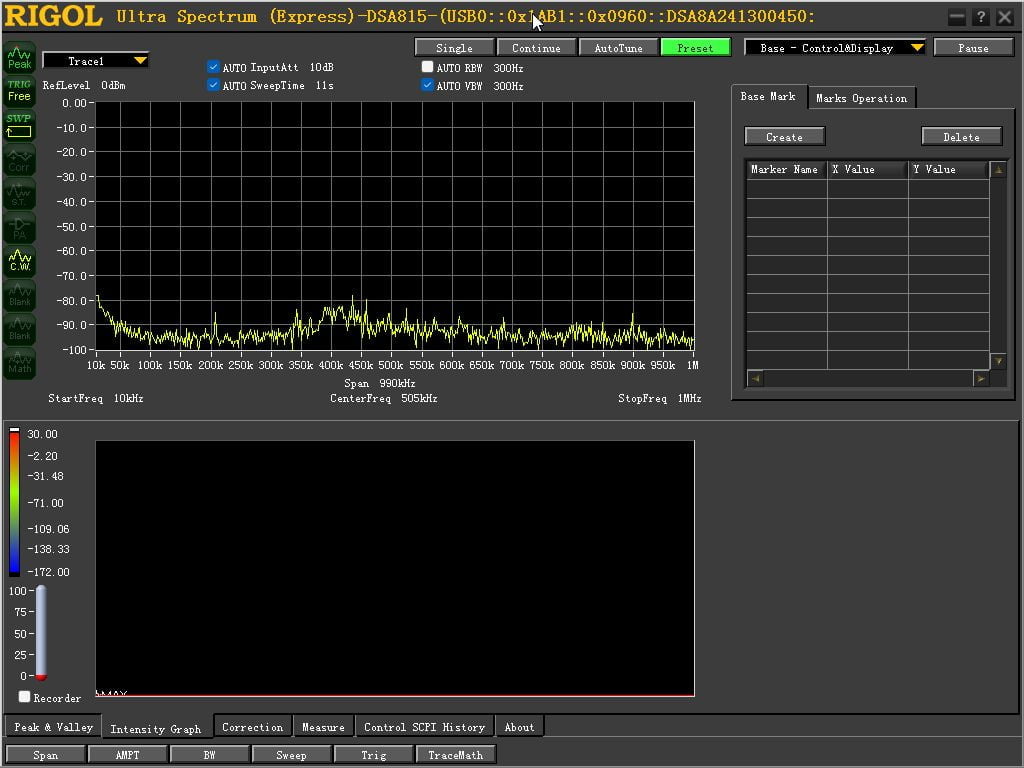Click the X Value column header
The image size is (1024, 768).
point(867,170)
